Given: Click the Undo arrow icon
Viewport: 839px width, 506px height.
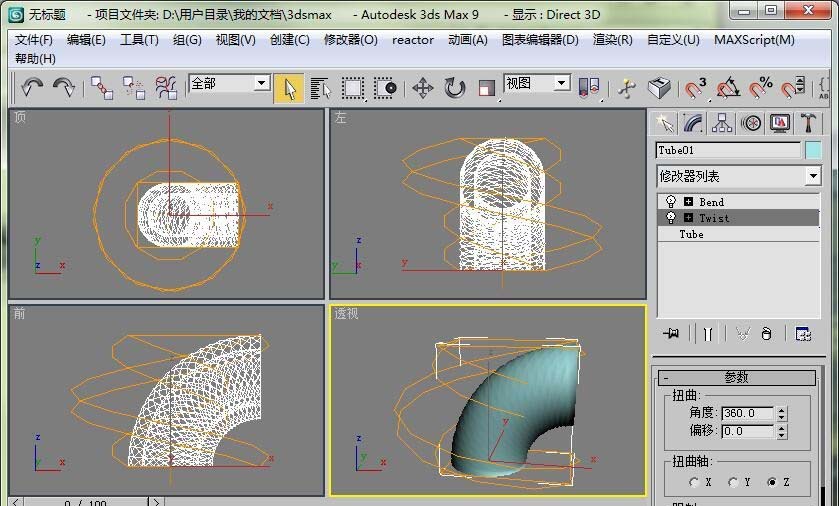Looking at the screenshot, I should point(32,87).
